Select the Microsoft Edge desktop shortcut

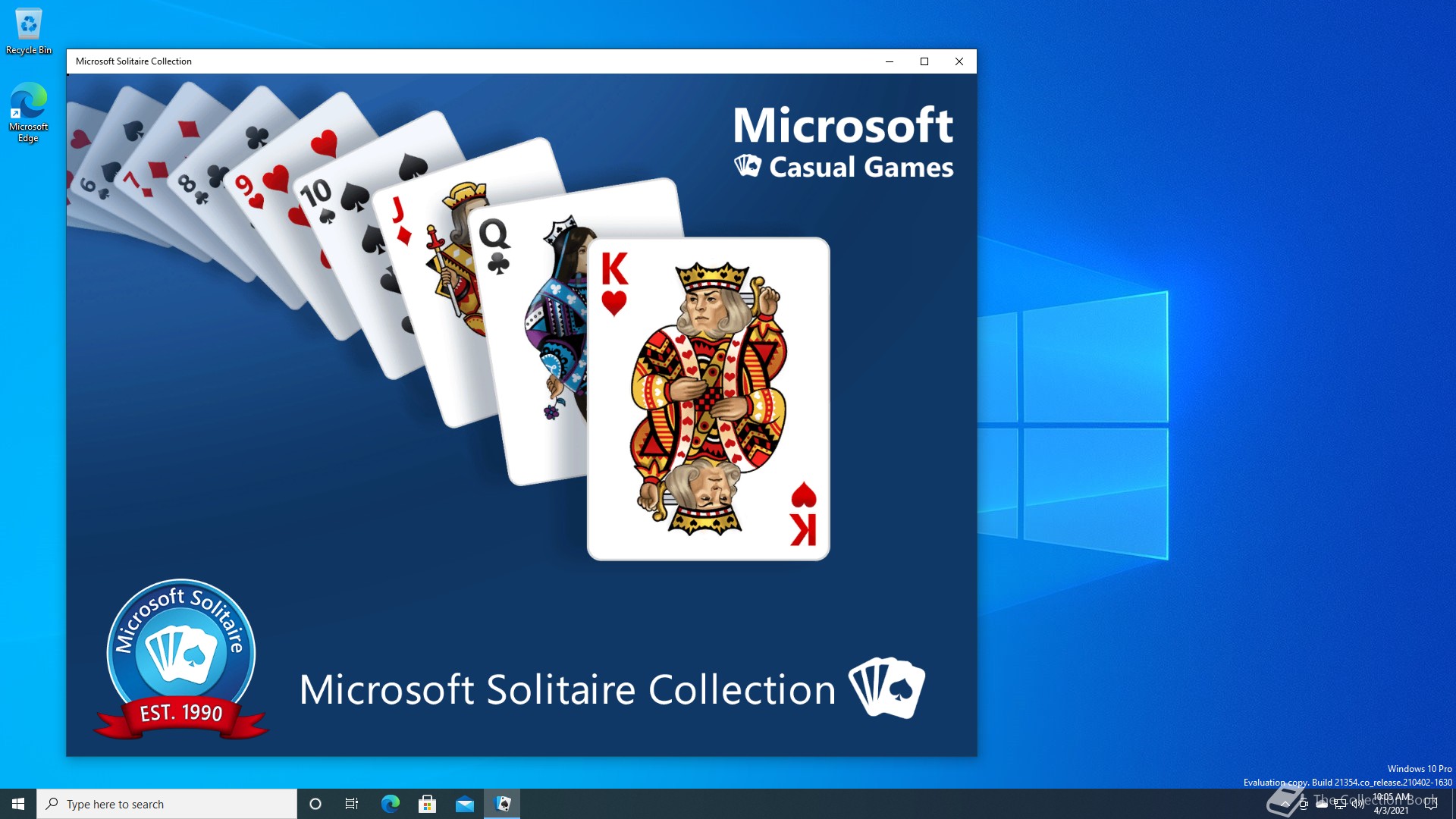click(x=28, y=112)
